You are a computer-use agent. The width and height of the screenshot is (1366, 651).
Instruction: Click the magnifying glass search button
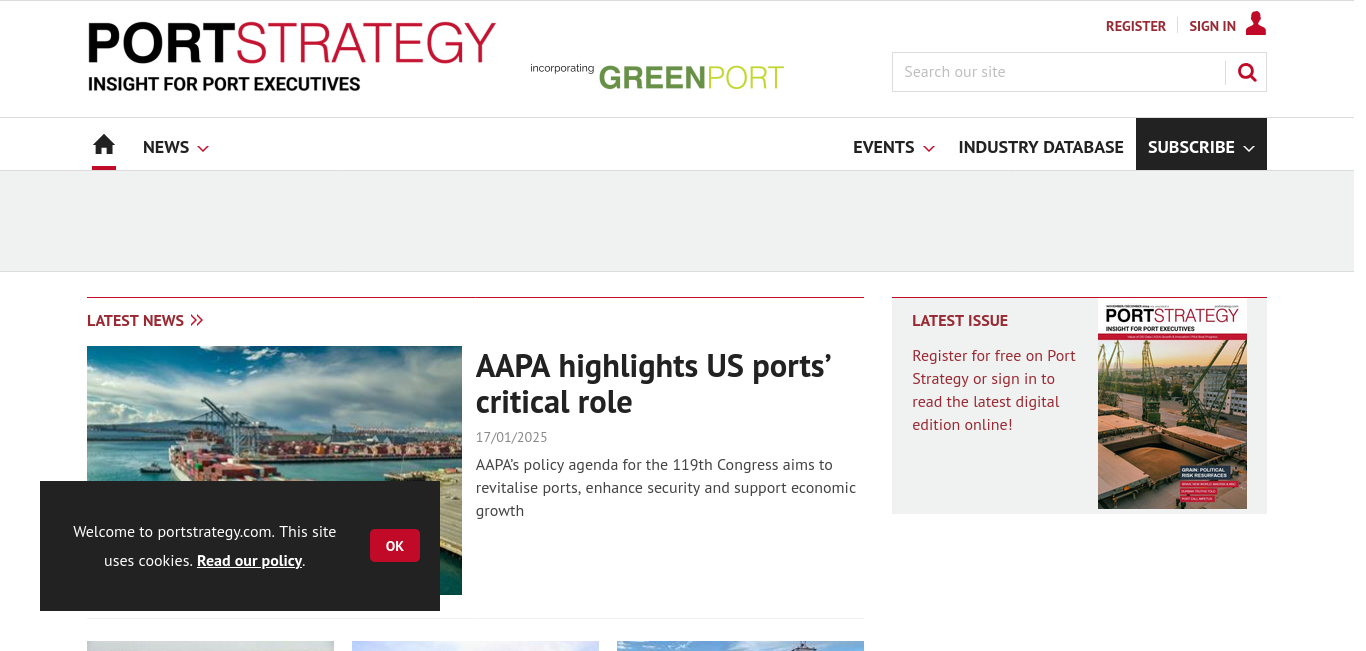(1247, 72)
